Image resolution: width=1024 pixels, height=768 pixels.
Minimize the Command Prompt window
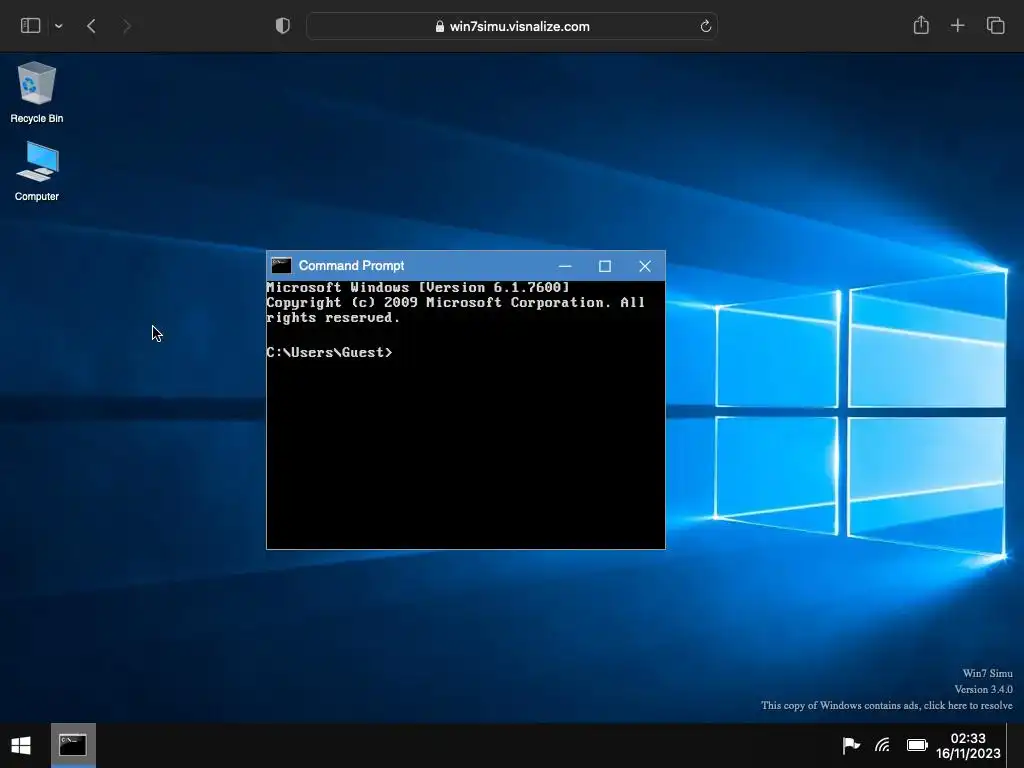point(565,266)
